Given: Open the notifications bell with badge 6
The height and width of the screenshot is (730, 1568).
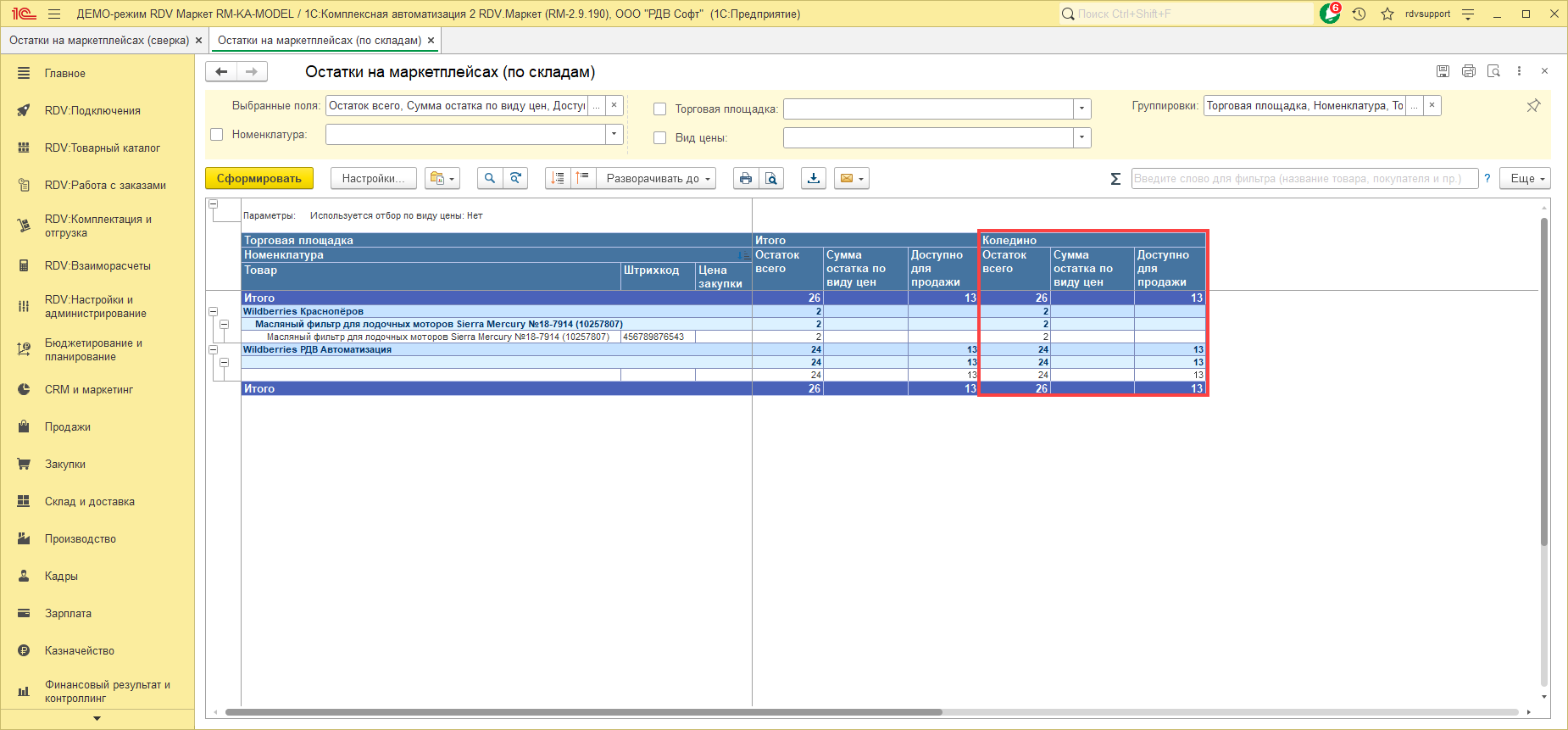Looking at the screenshot, I should click(1330, 14).
